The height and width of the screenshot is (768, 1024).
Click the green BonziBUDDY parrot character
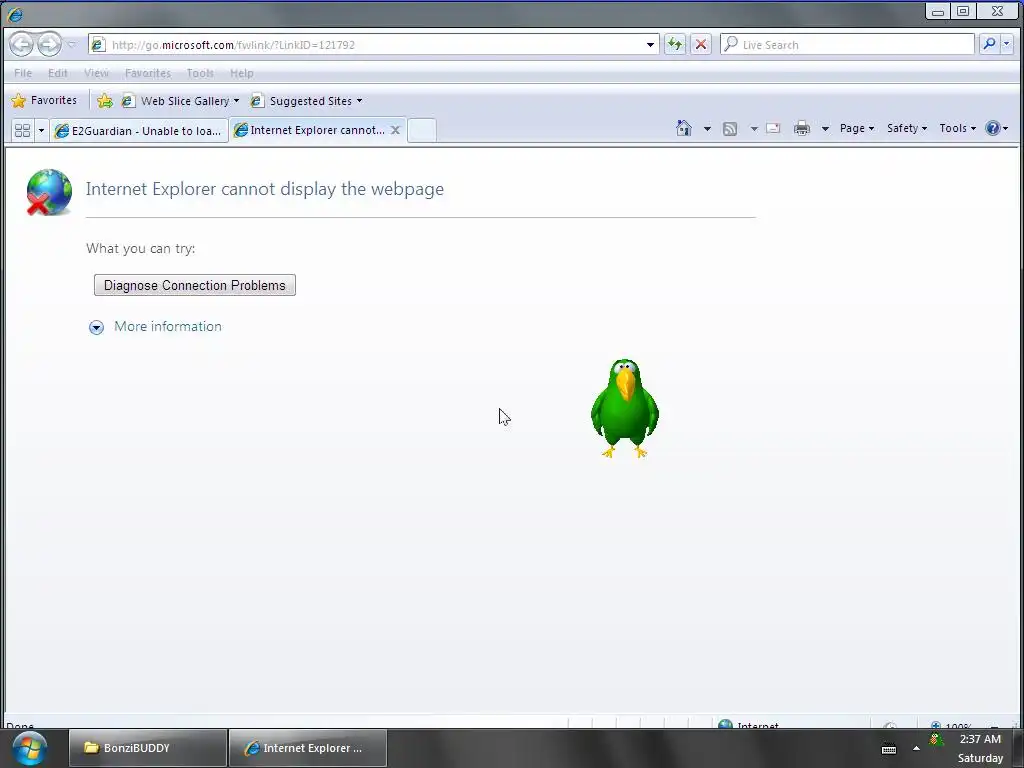[624, 409]
